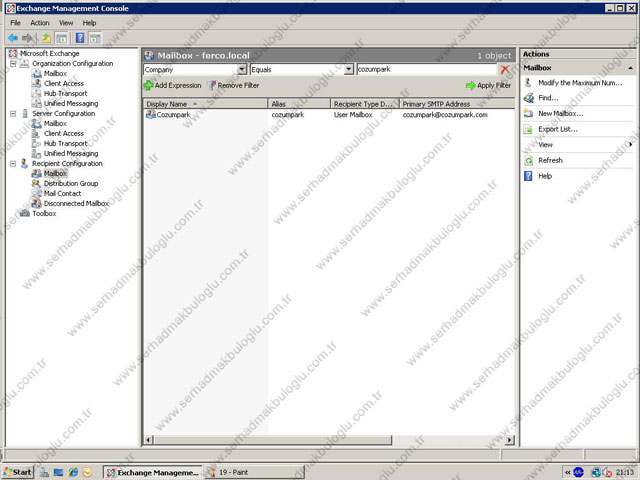The height and width of the screenshot is (480, 640).
Task: Toggle the action pane toolbar icon
Action: [95, 38]
